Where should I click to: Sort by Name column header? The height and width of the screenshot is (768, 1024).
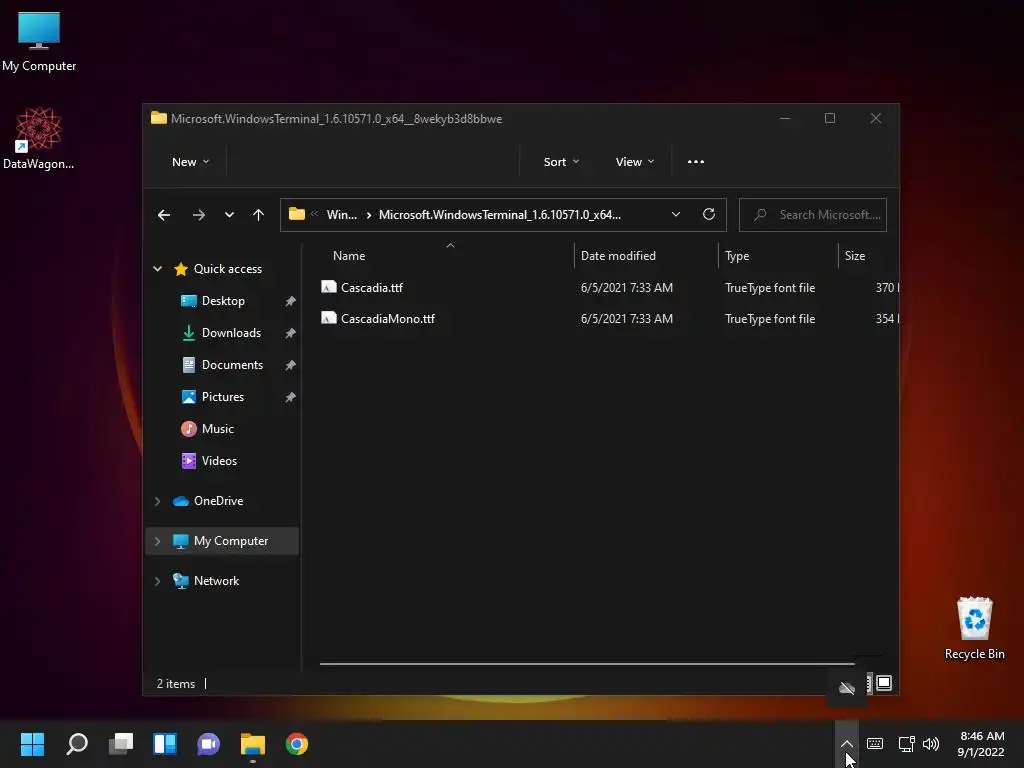point(349,256)
